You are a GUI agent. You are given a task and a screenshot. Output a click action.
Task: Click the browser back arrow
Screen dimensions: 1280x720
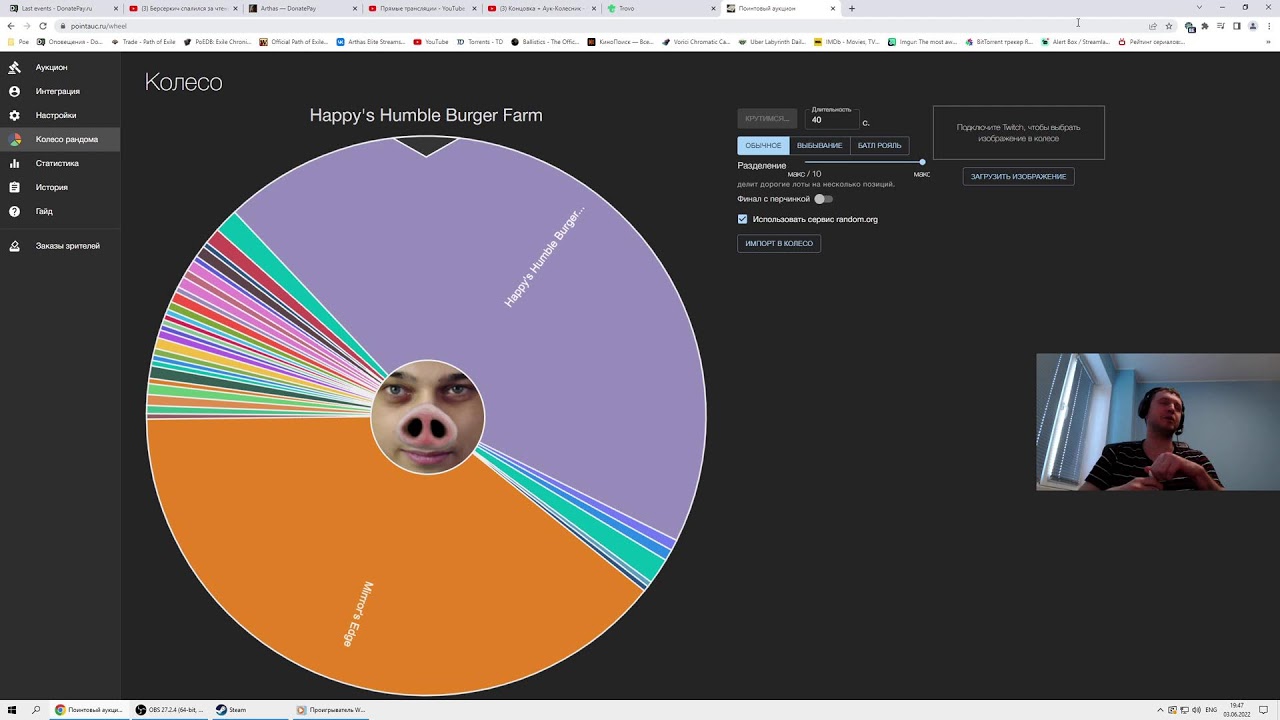tap(11, 26)
